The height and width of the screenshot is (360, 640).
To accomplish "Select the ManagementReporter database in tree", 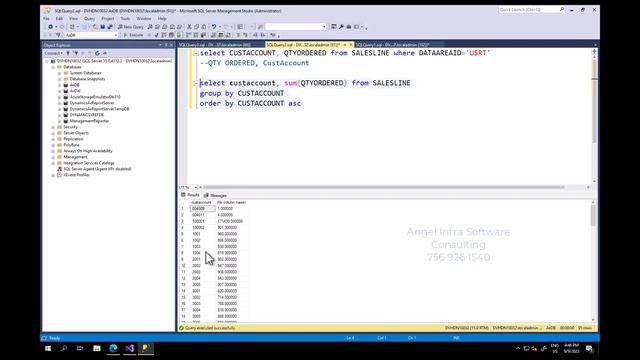I will (89, 121).
